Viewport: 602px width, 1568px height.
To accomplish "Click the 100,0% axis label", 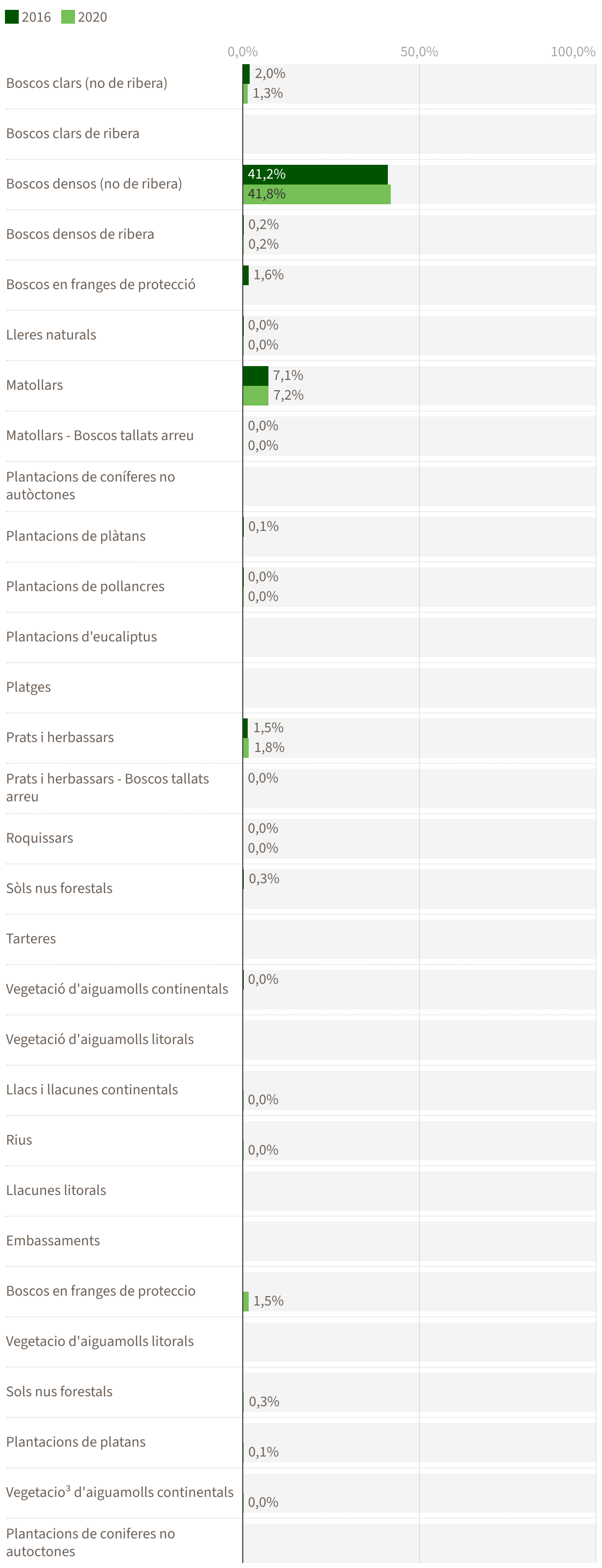I will pos(573,52).
